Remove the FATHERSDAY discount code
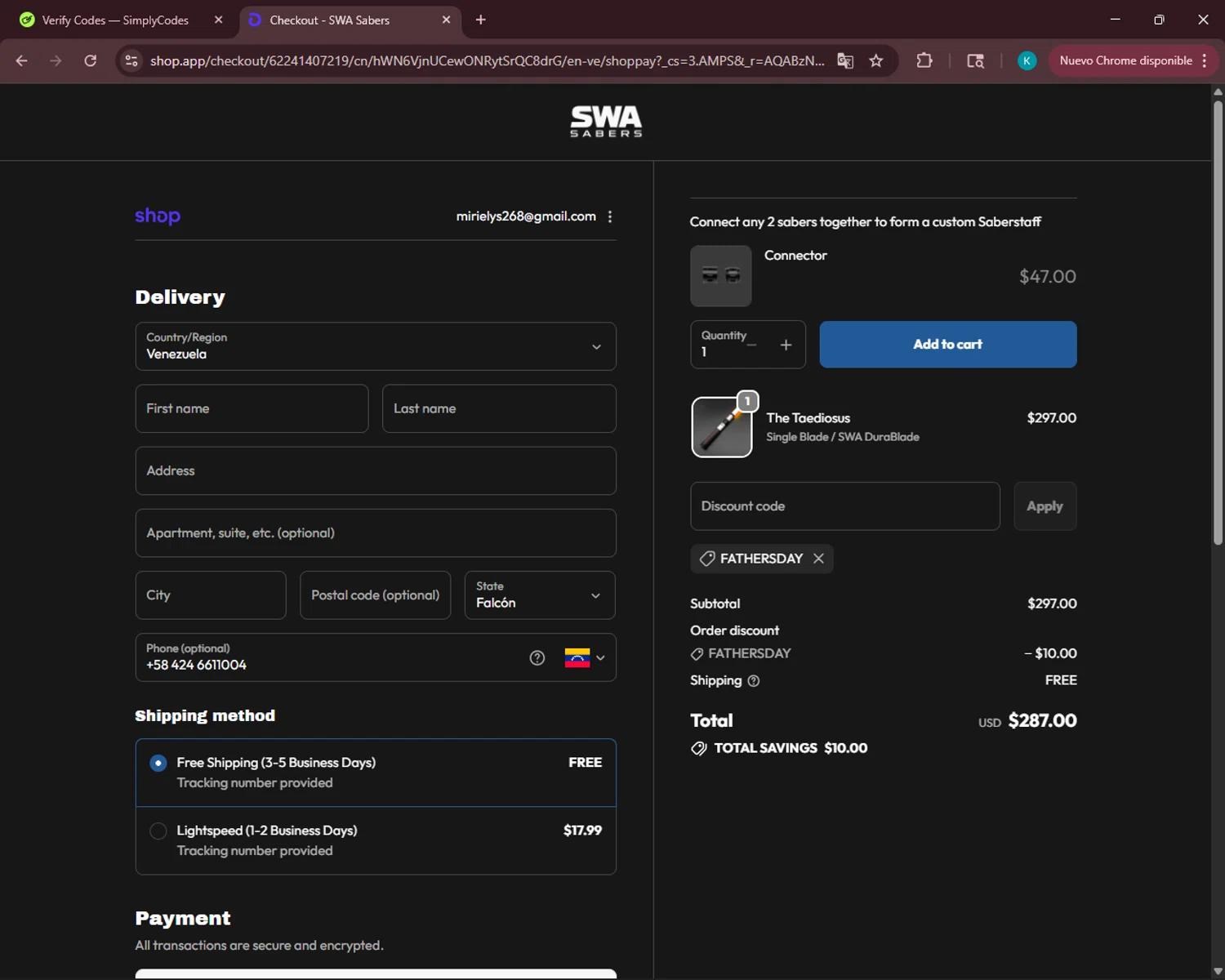 [818, 559]
